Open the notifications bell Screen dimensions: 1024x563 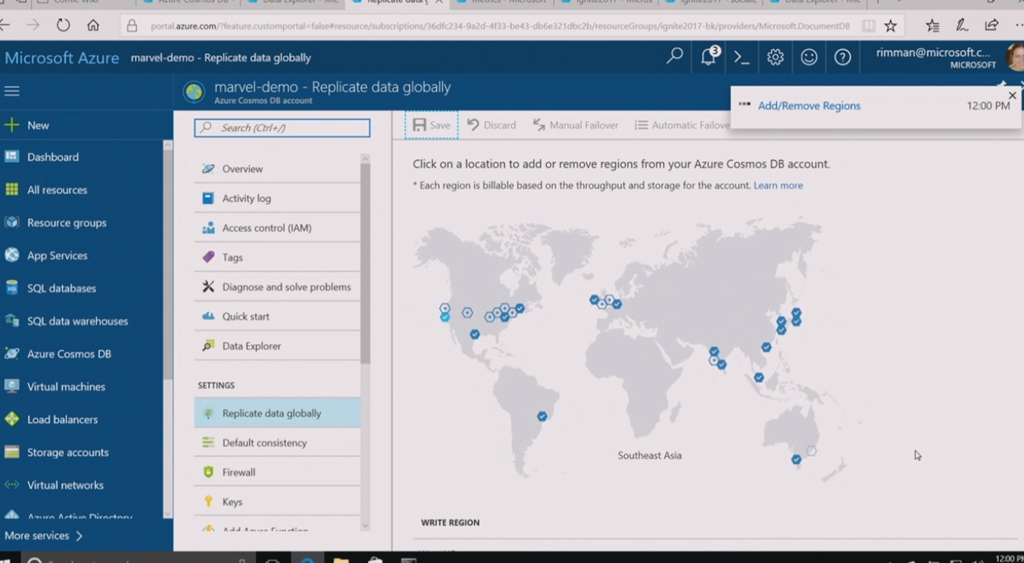708,58
